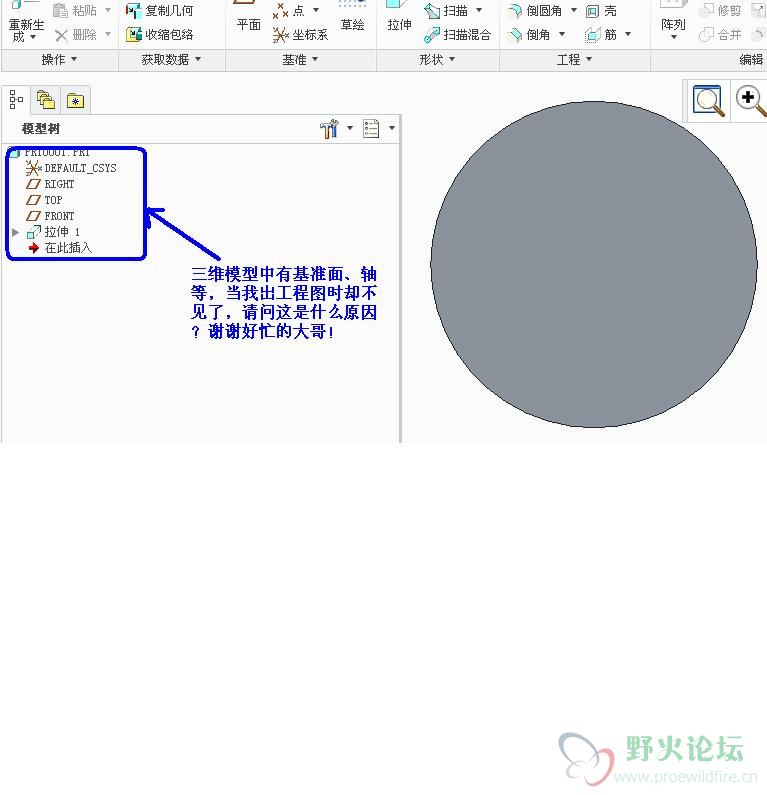Expand the 形状 group menu
Image resolution: width=767 pixels, height=795 pixels.
tap(437, 60)
